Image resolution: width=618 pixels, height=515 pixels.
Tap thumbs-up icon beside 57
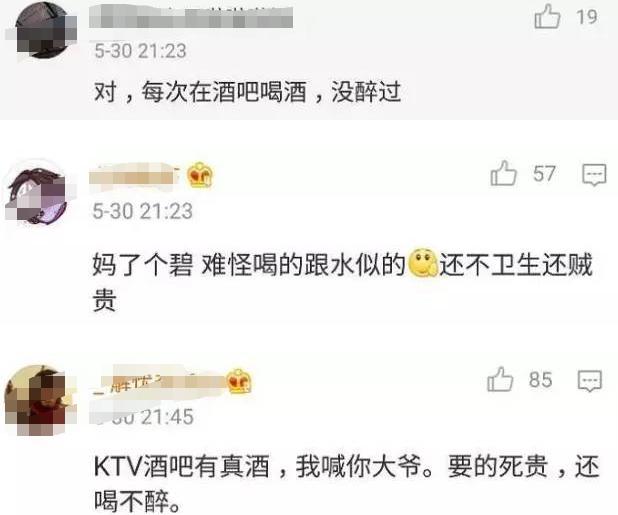[503, 173]
